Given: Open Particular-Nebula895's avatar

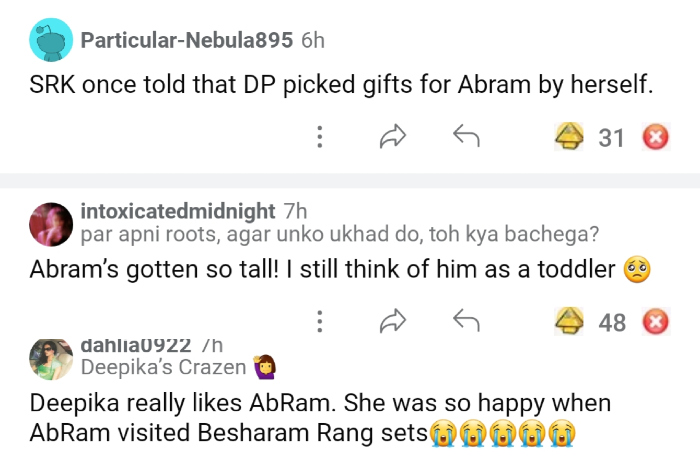Looking at the screenshot, I should (51, 42).
